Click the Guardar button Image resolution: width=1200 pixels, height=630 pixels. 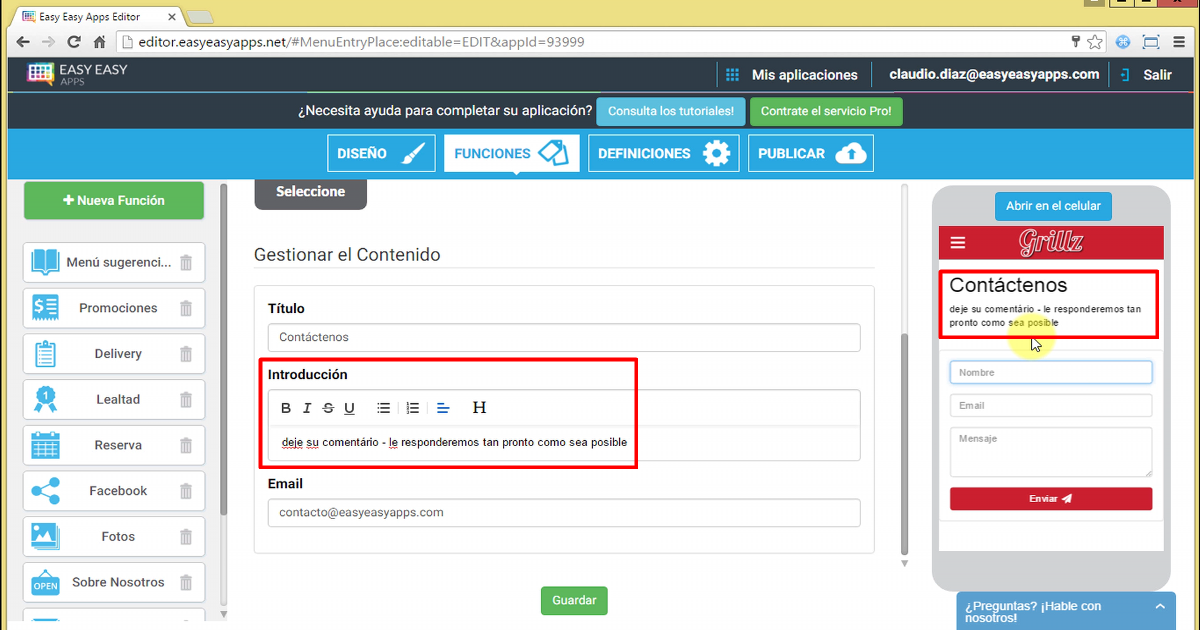pos(574,600)
